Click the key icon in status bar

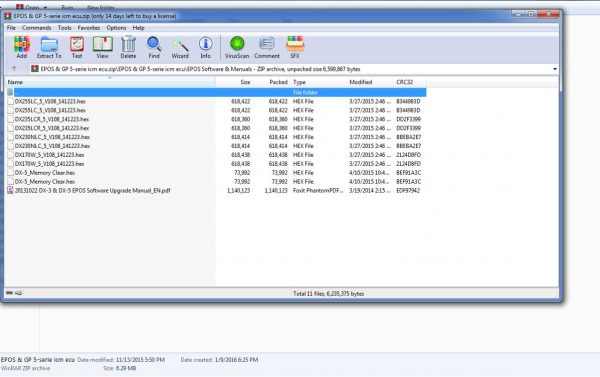[x=18, y=293]
